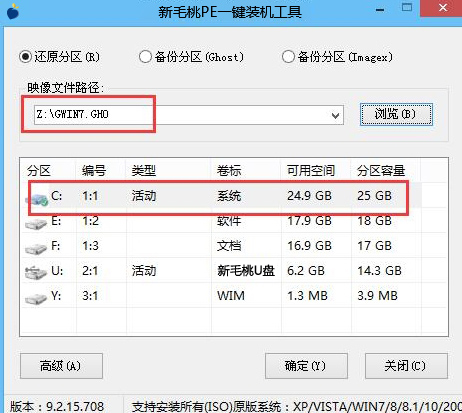
Task: Click the 卷标 column header
Action: click(229, 171)
